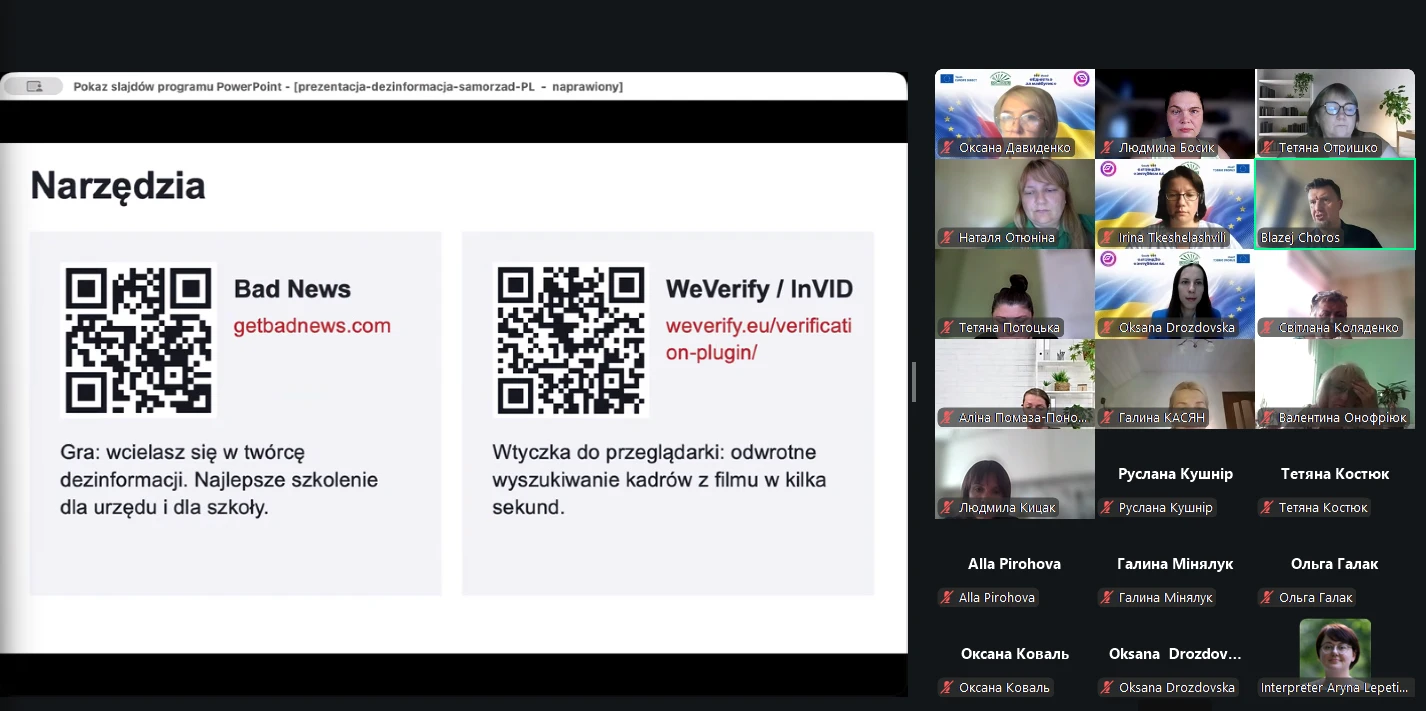Image resolution: width=1426 pixels, height=711 pixels.
Task: Click the Bad News QR code
Action: point(139,340)
